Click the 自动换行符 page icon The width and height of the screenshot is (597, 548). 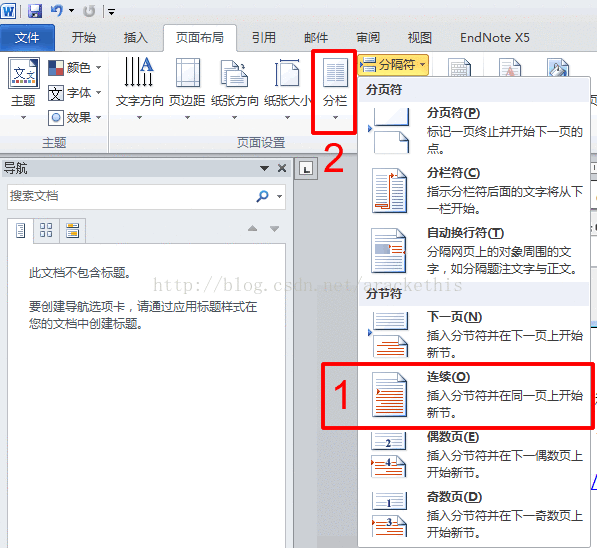coord(389,251)
